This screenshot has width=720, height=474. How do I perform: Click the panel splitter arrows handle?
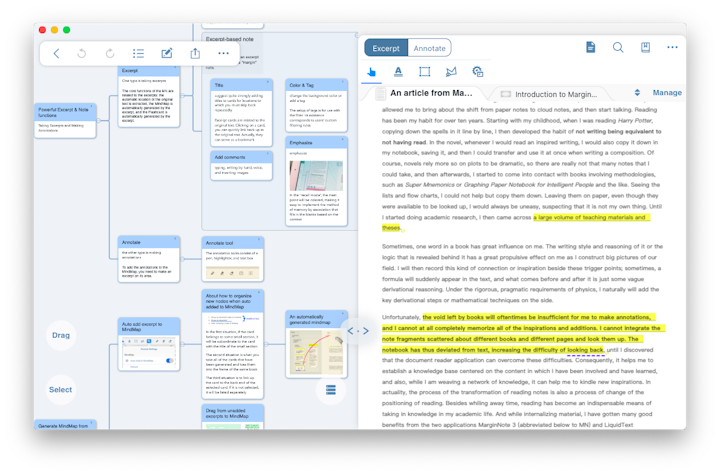358,331
